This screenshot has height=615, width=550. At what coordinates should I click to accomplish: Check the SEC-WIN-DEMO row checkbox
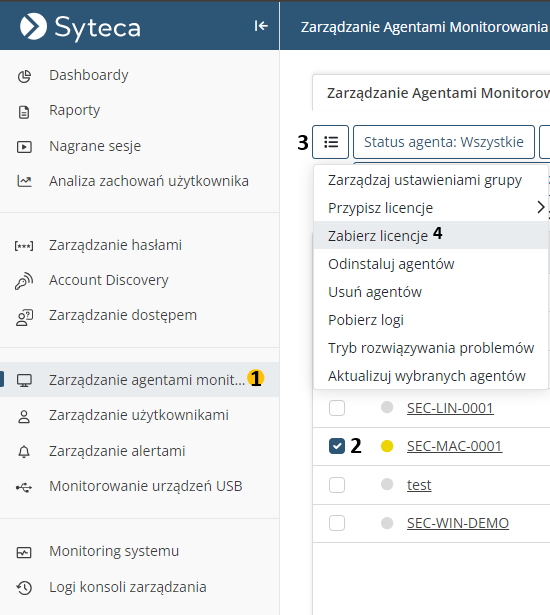click(337, 523)
